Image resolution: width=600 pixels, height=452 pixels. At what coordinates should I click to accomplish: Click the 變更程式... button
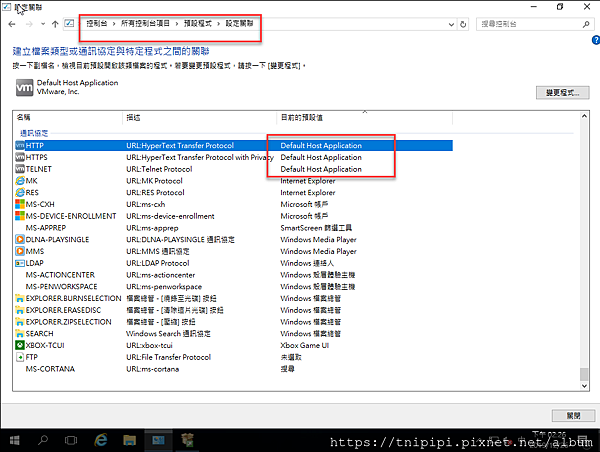pyautogui.click(x=562, y=93)
